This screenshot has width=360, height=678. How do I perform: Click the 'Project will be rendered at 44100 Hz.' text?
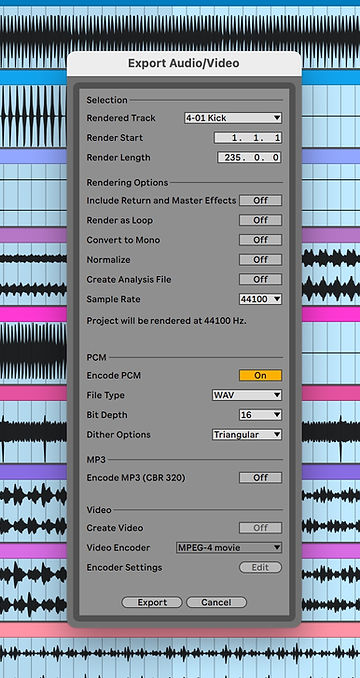click(x=166, y=321)
